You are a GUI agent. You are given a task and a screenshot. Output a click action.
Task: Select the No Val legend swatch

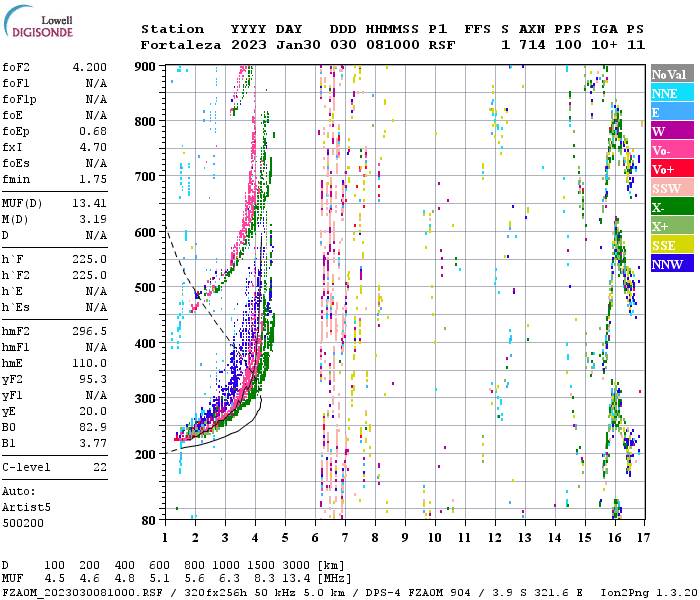(x=672, y=74)
